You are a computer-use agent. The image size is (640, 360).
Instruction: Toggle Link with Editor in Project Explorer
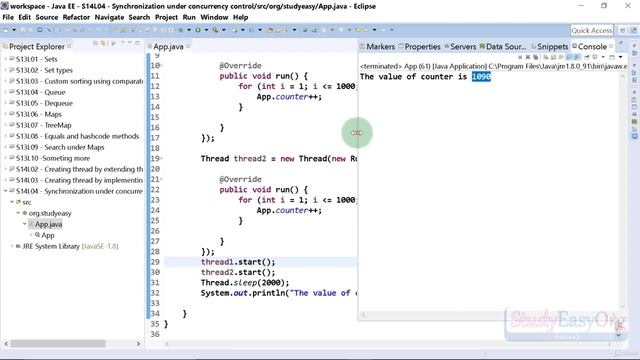pos(103,43)
